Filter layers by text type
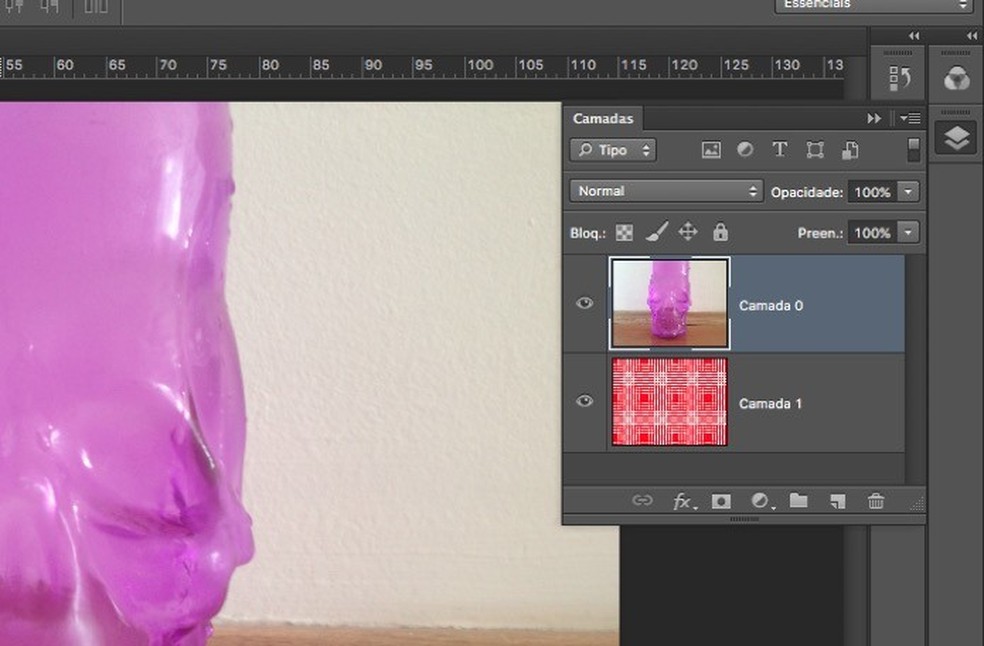Viewport: 984px width, 646px height. point(780,150)
